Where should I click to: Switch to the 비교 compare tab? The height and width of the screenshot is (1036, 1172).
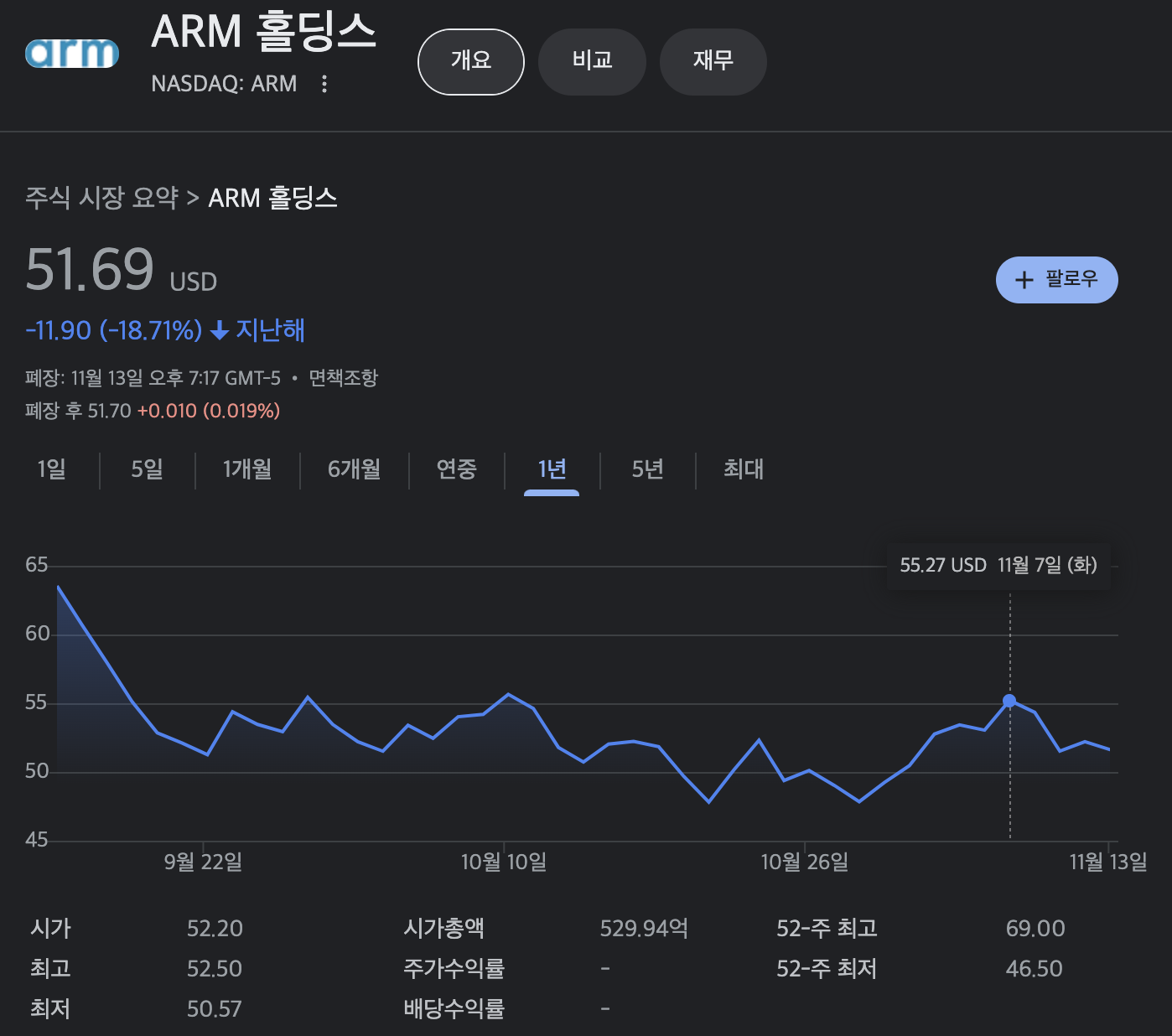592,61
